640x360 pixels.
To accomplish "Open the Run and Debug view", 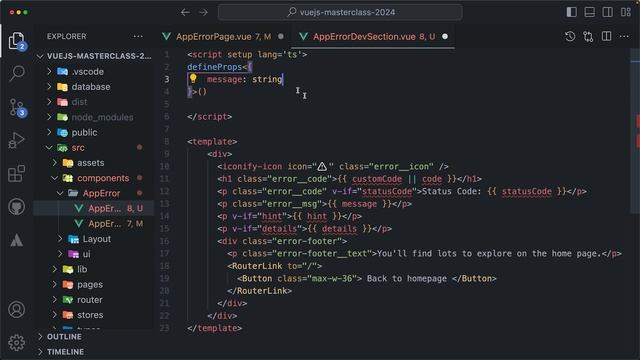I will click(x=16, y=140).
